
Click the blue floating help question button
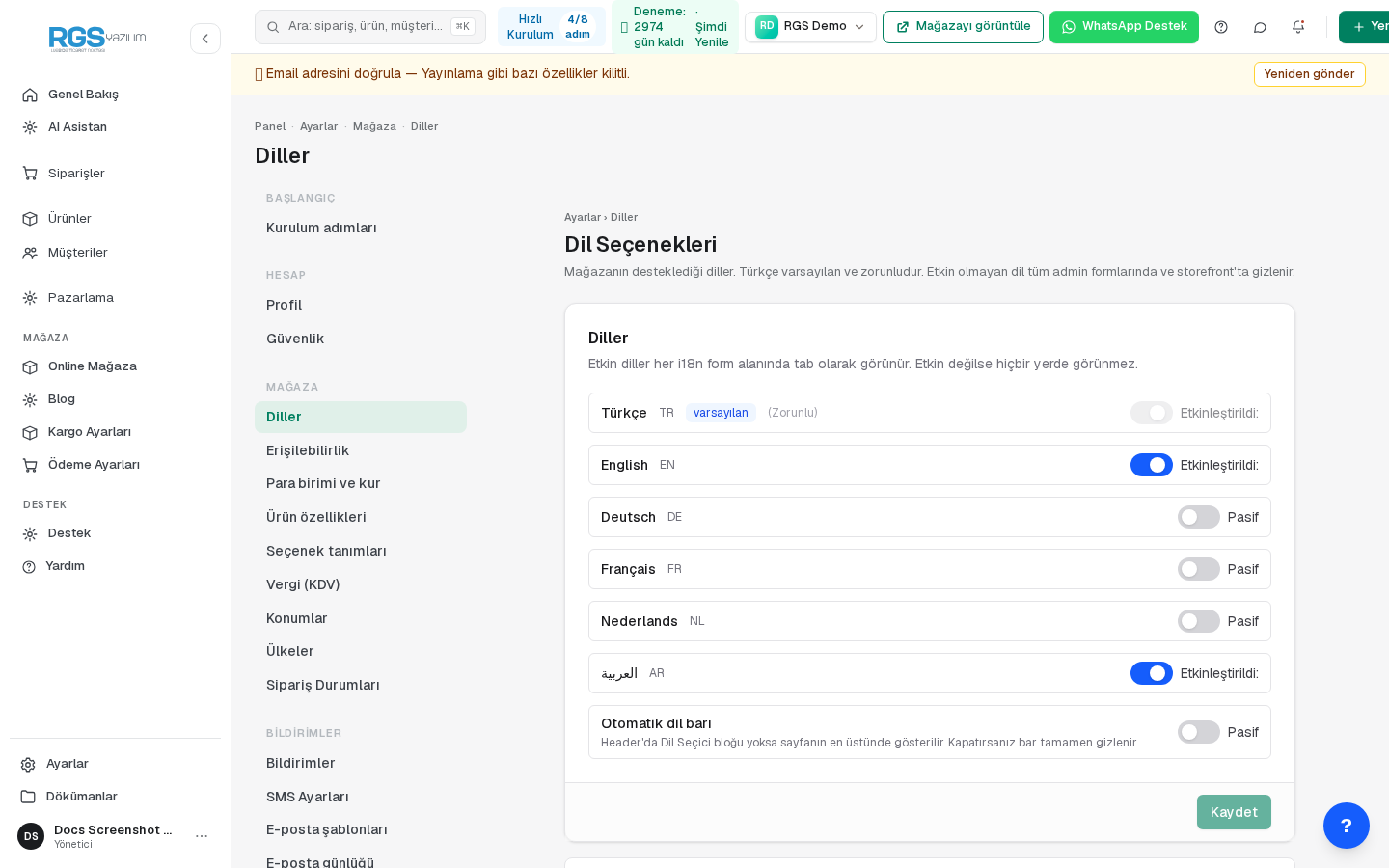click(1347, 826)
